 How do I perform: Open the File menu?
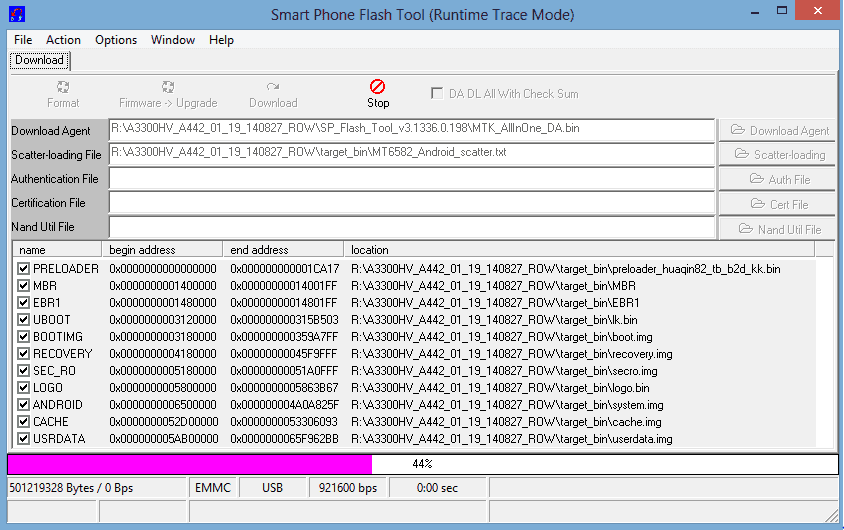tap(23, 40)
